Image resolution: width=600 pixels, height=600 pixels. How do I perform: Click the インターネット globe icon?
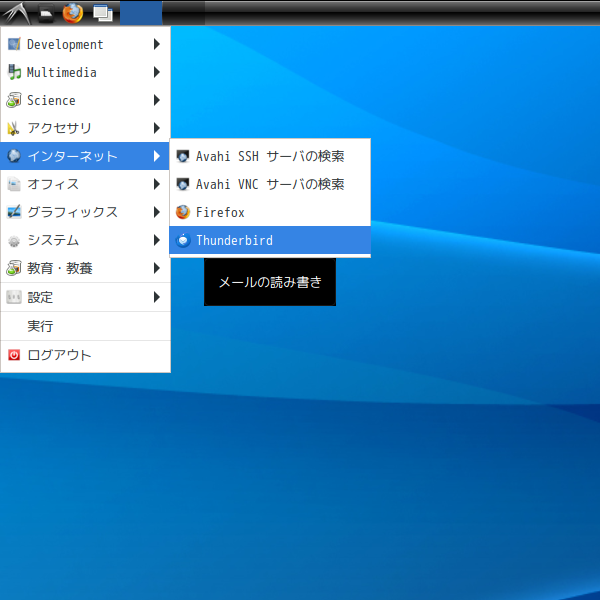(x=14, y=156)
